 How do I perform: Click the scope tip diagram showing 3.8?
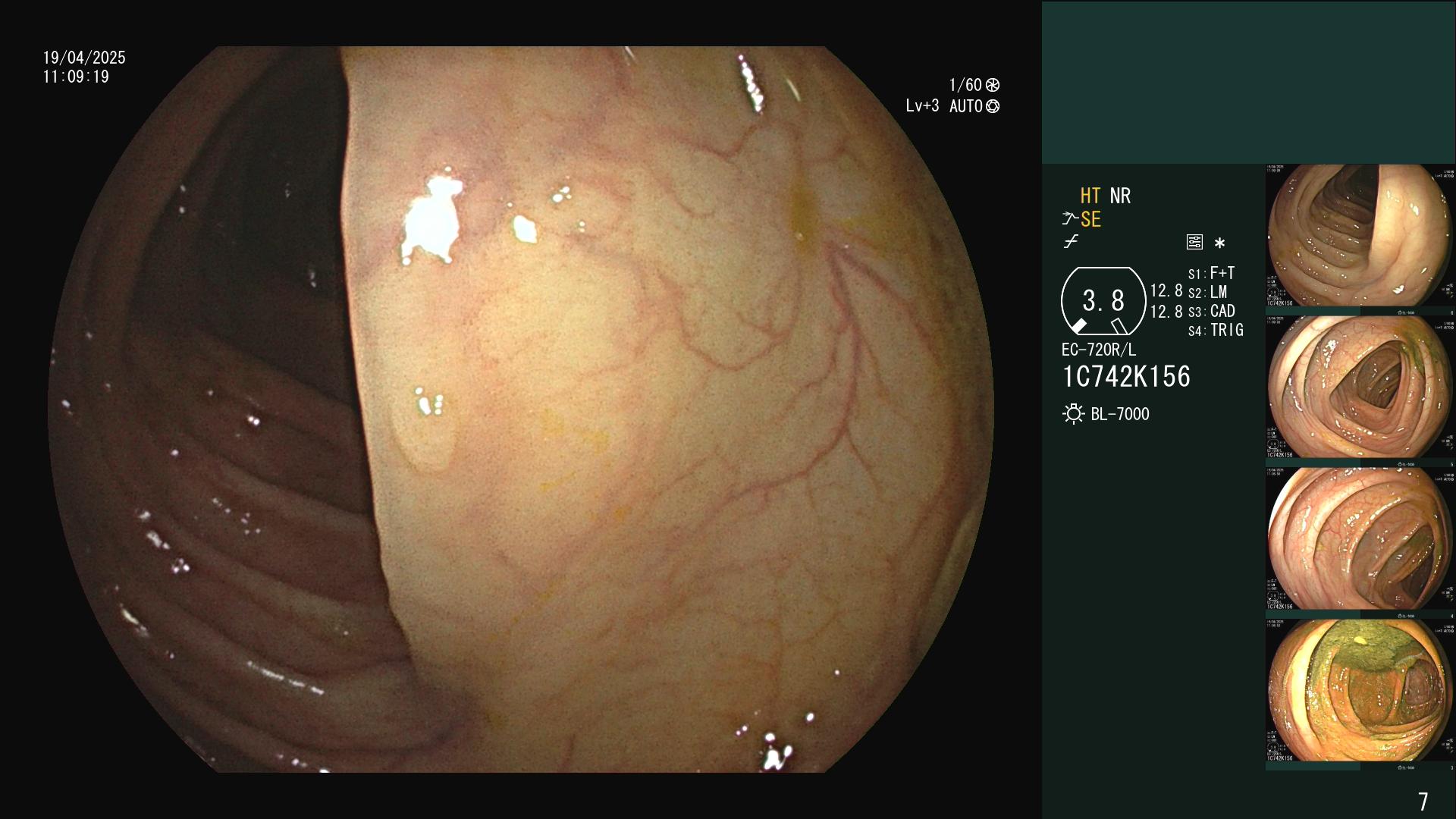[x=1103, y=301]
